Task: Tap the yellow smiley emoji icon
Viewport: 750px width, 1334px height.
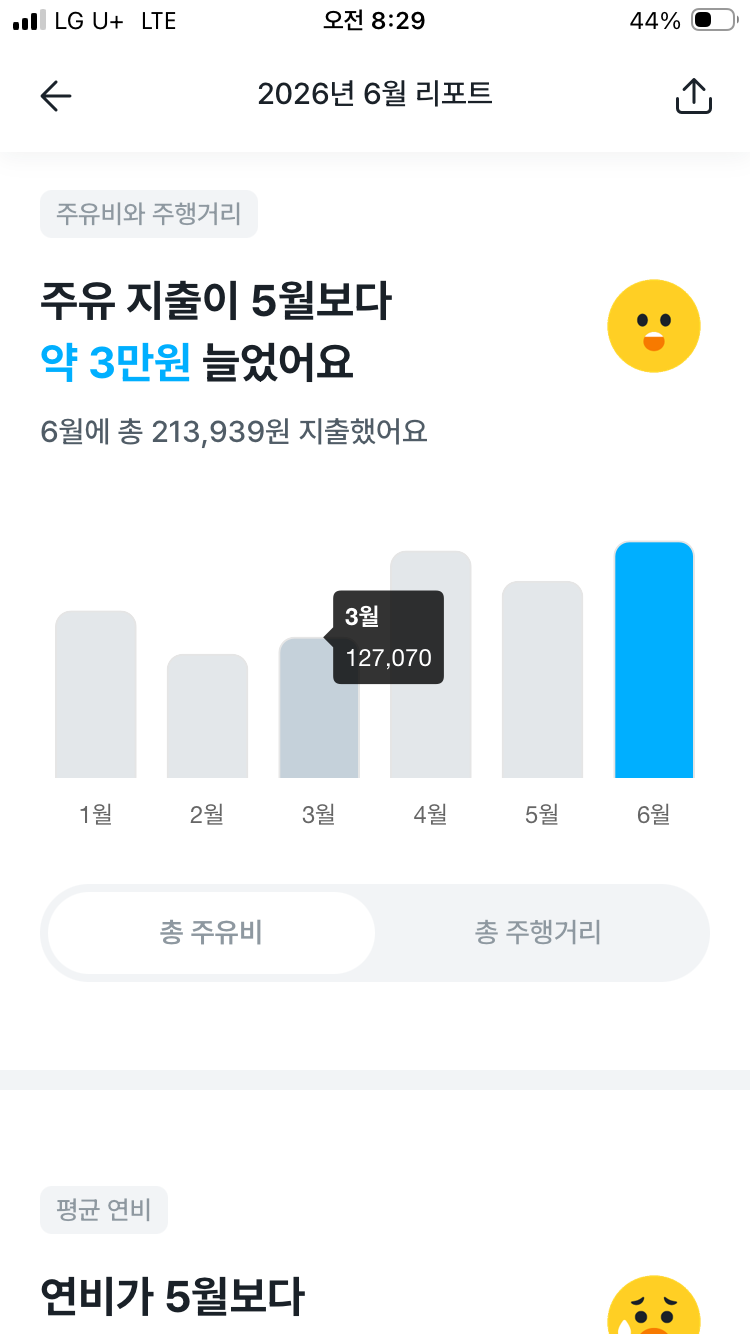Action: point(654,326)
